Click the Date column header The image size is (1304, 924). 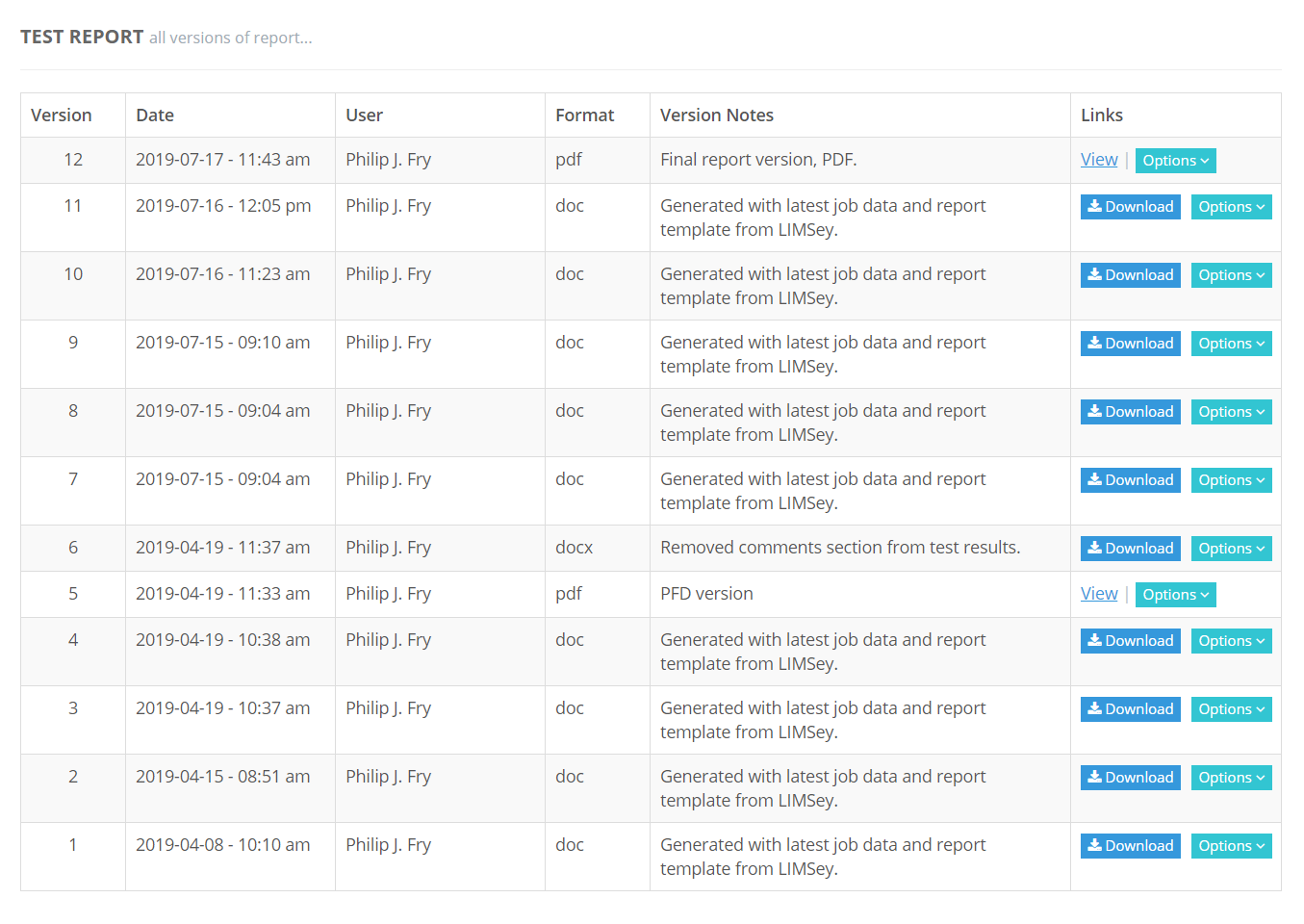[155, 115]
